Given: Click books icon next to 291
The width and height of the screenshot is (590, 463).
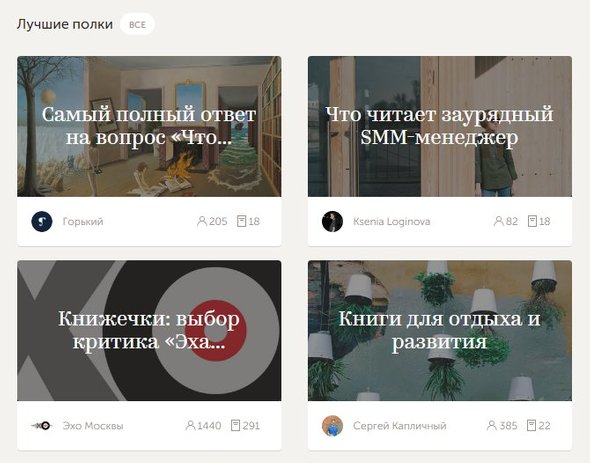Looking at the screenshot, I should tap(235, 425).
